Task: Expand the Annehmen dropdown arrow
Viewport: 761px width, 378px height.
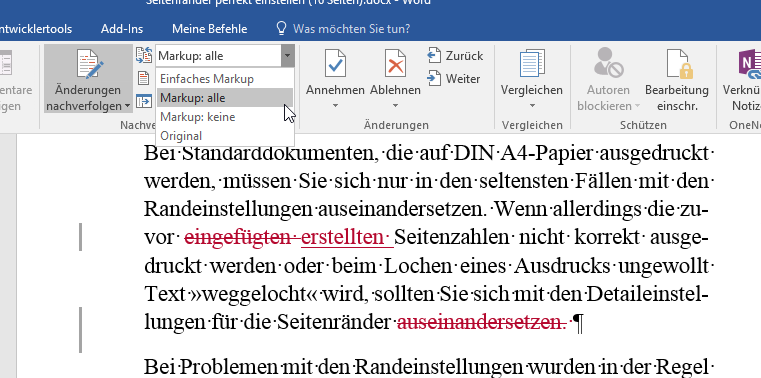Action: 335,105
